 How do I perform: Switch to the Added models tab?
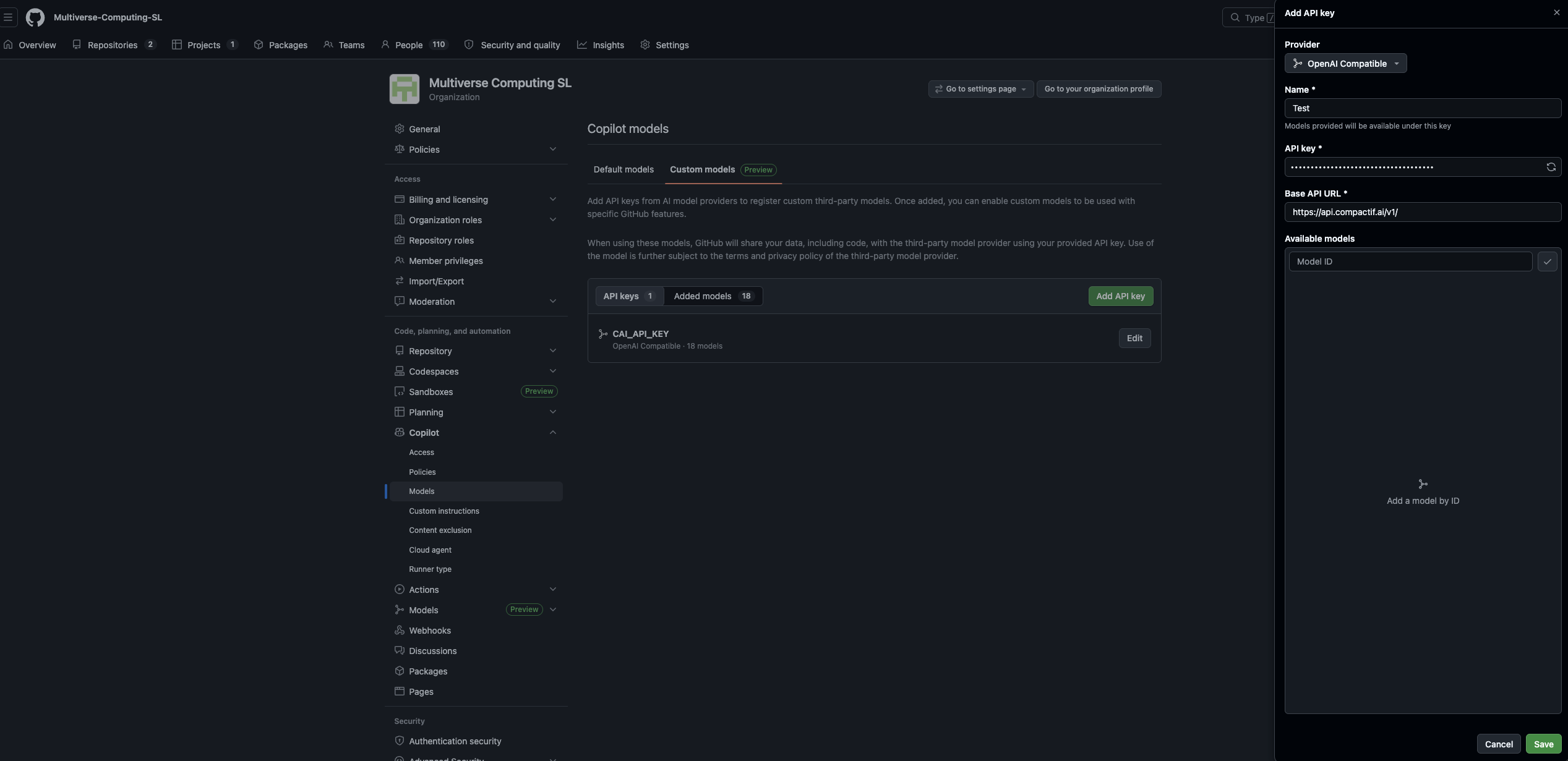coord(713,296)
